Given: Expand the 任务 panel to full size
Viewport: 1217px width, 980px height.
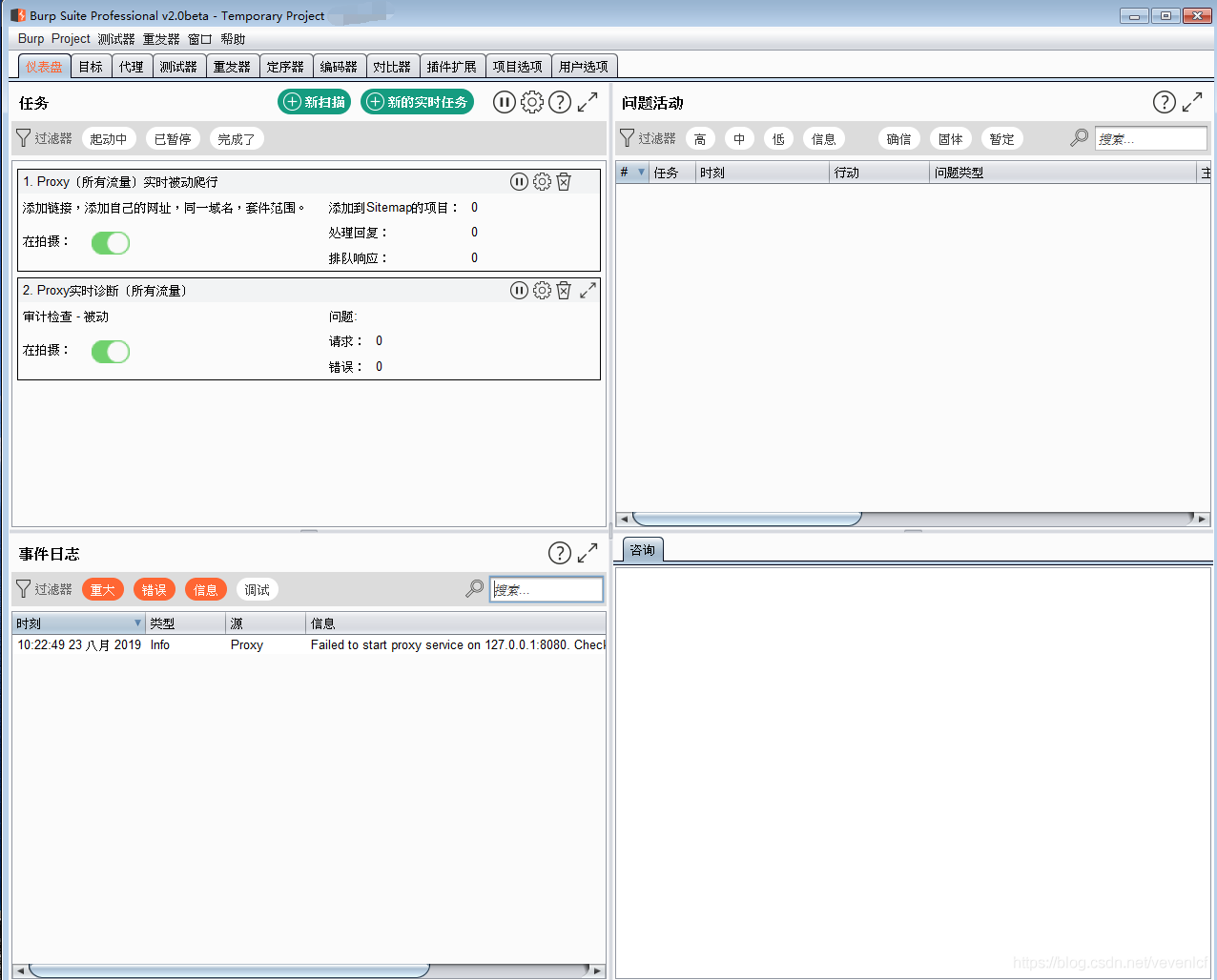Looking at the screenshot, I should (588, 102).
